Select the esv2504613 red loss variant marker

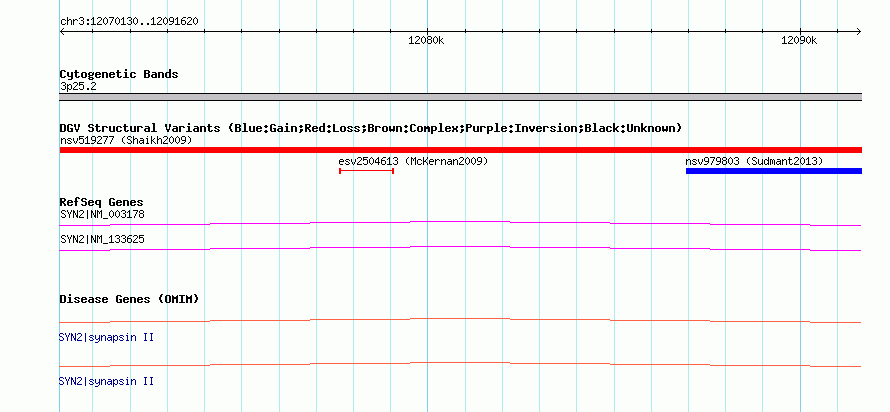coord(366,171)
